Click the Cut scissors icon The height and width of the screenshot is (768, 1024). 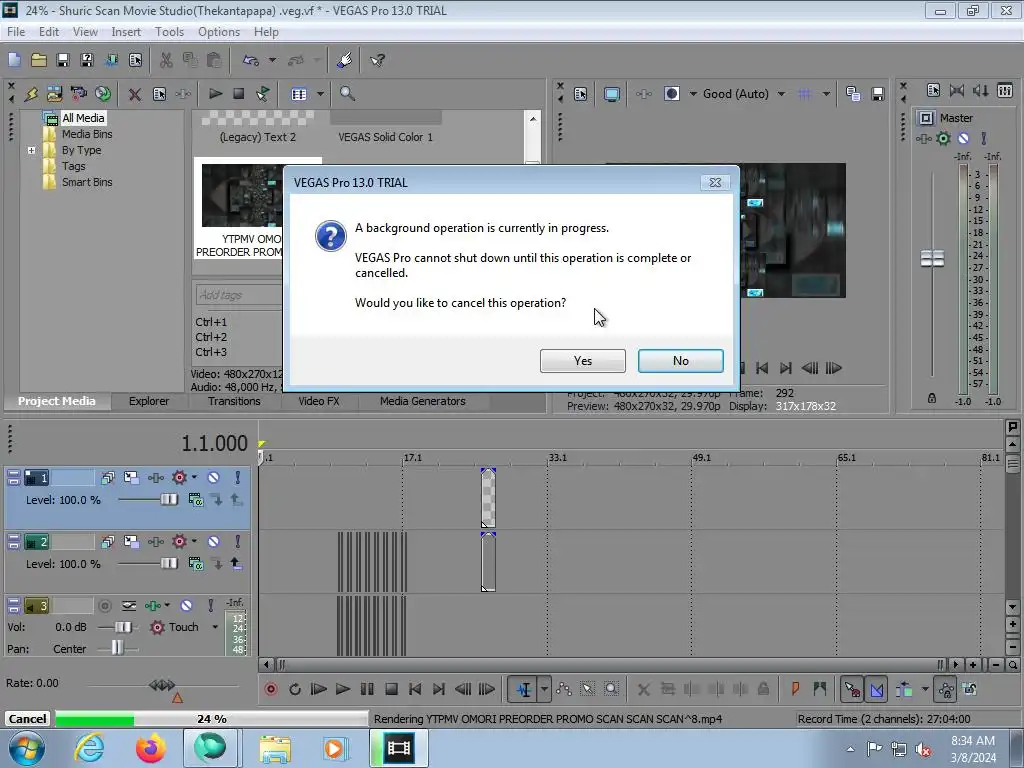(x=167, y=60)
